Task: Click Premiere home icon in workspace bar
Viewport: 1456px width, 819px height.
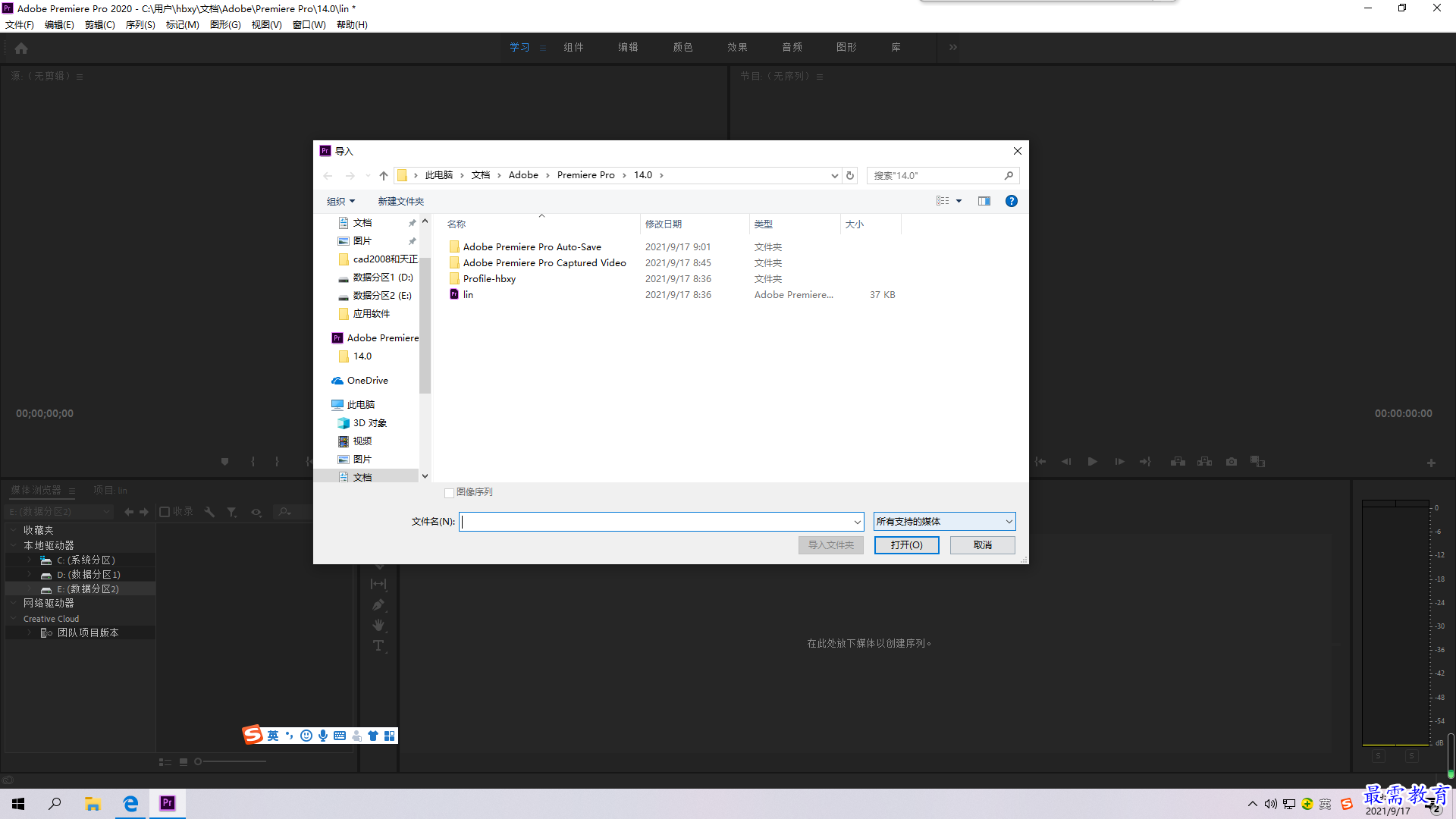Action: point(21,48)
